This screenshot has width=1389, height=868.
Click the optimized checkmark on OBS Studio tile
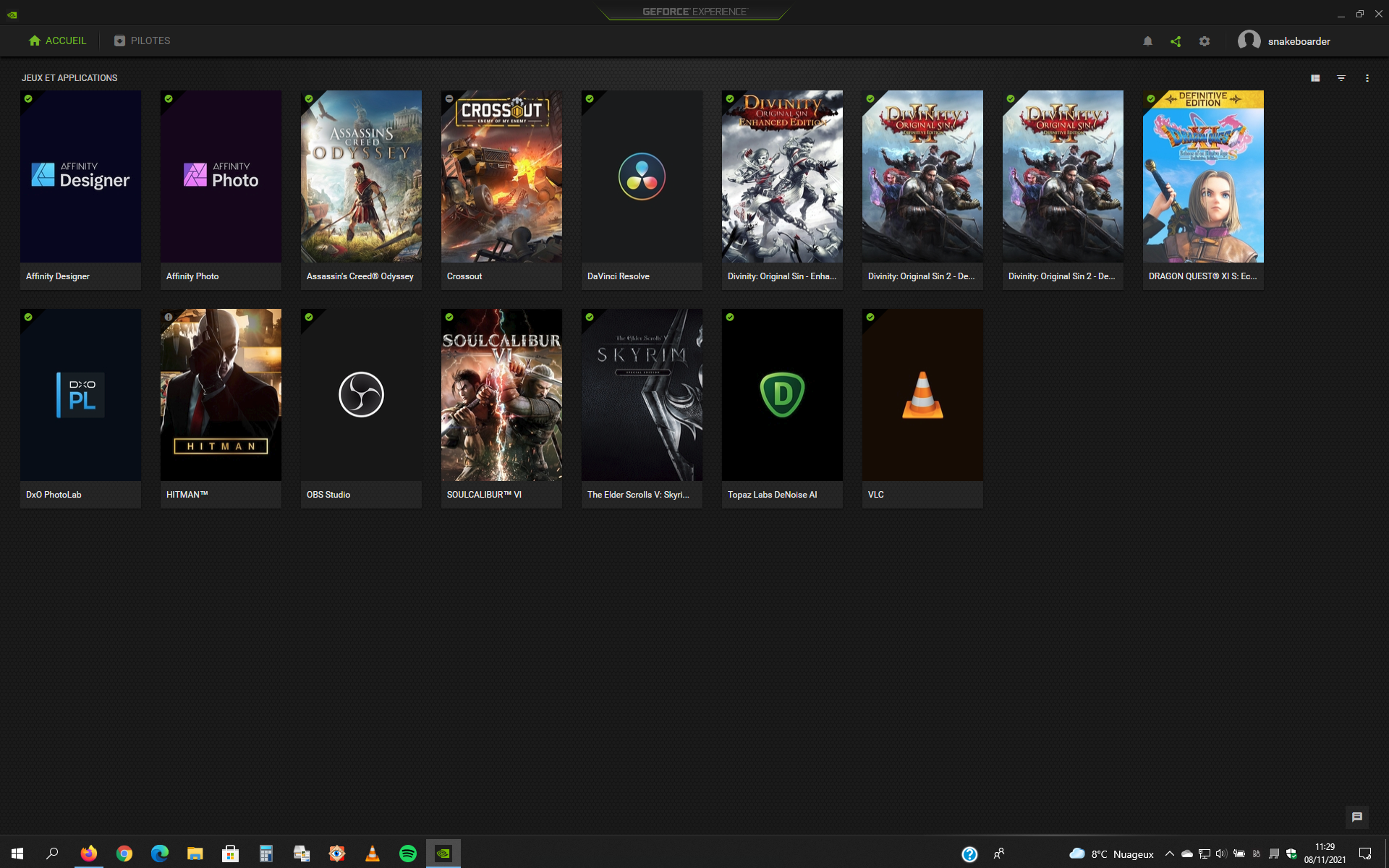pyautogui.click(x=309, y=317)
